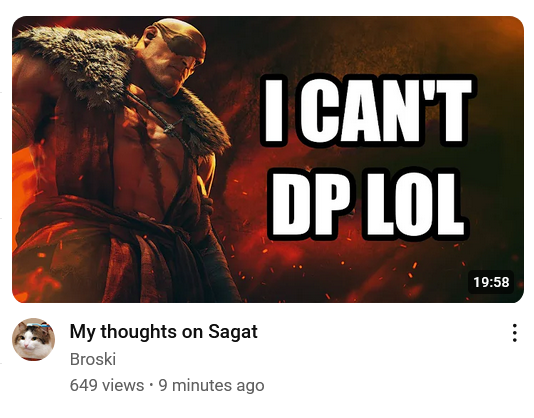This screenshot has height=418, width=534.
Task: Click the 'DP LOL' text on thumbnail
Action: coord(368,204)
